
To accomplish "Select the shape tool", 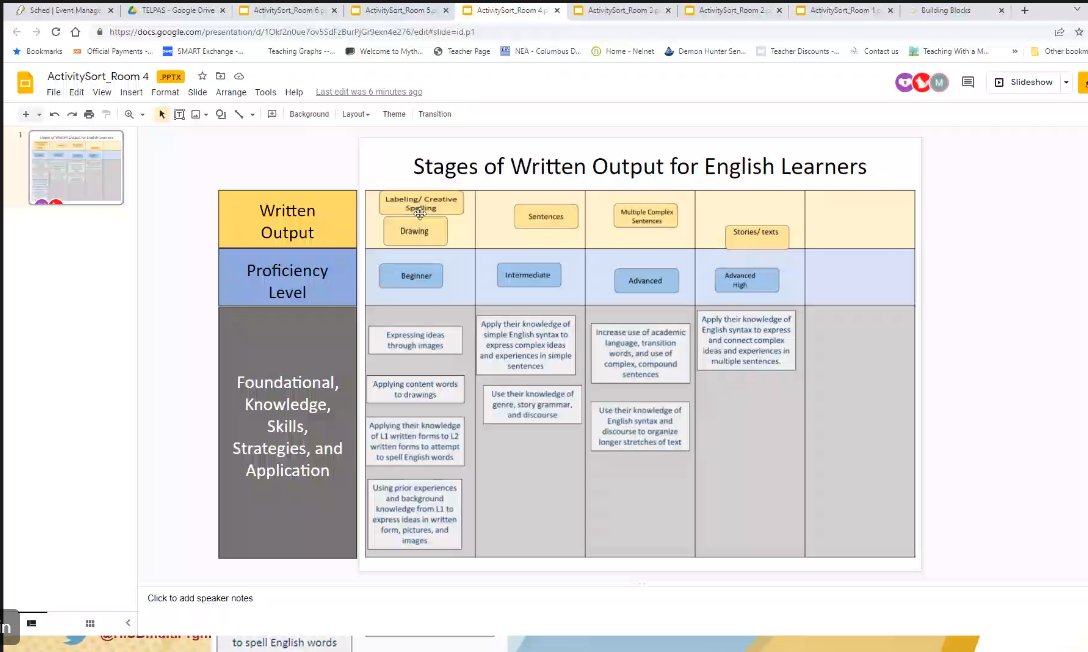I will pos(221,114).
